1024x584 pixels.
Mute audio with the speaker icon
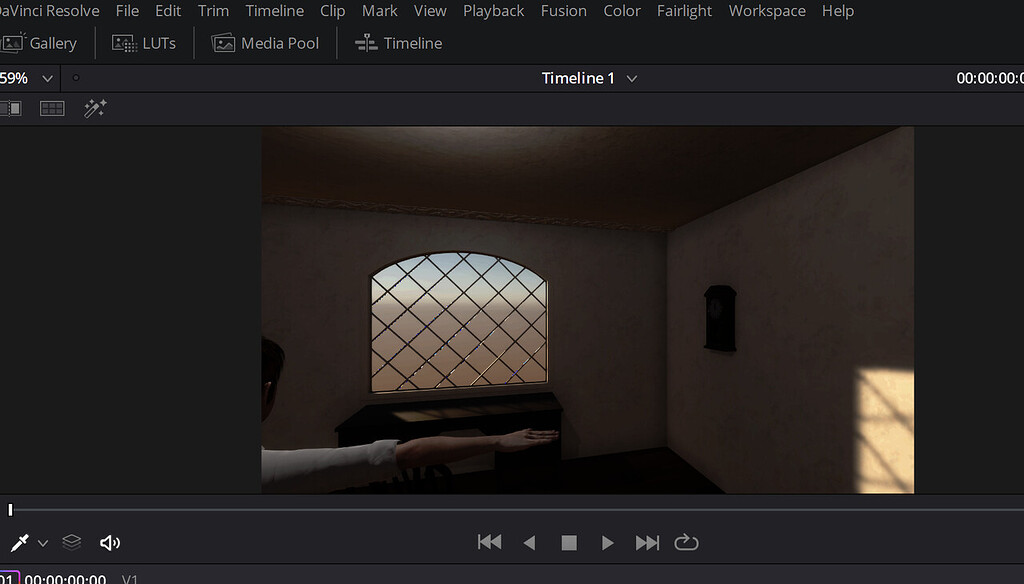[x=110, y=542]
